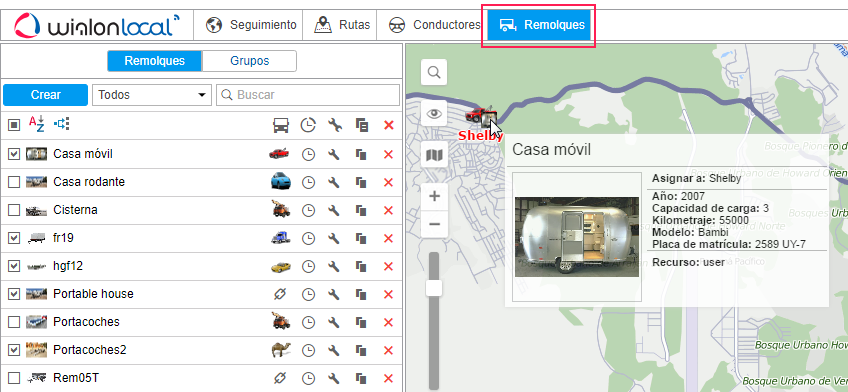Open the Todos filter dropdown
848x392 pixels.
click(x=152, y=95)
